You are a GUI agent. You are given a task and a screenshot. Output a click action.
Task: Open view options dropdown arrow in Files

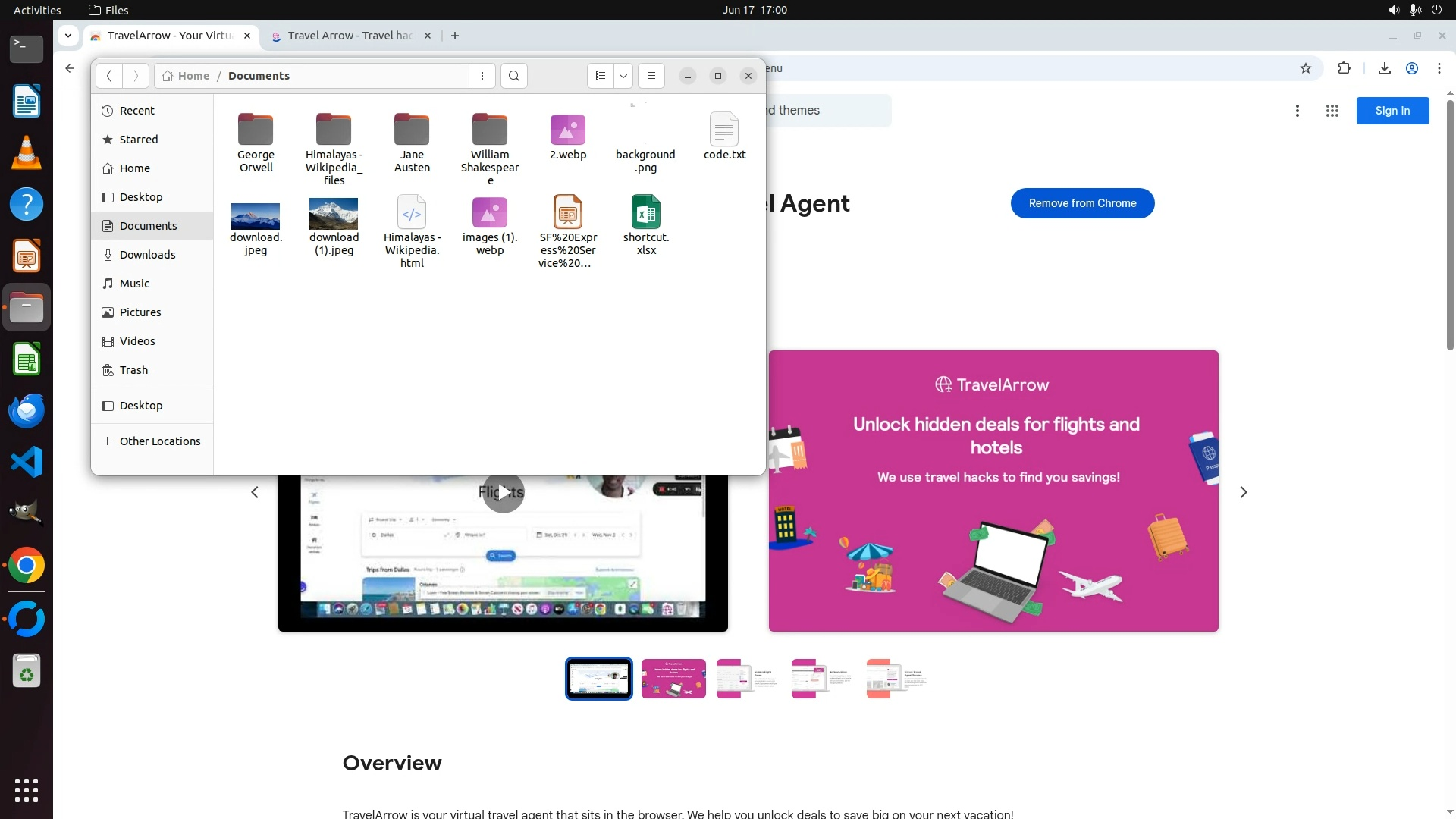pyautogui.click(x=623, y=76)
